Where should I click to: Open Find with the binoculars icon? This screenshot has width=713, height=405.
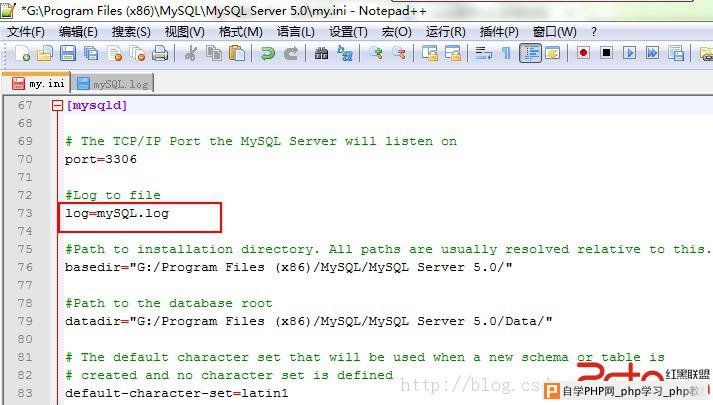321,54
